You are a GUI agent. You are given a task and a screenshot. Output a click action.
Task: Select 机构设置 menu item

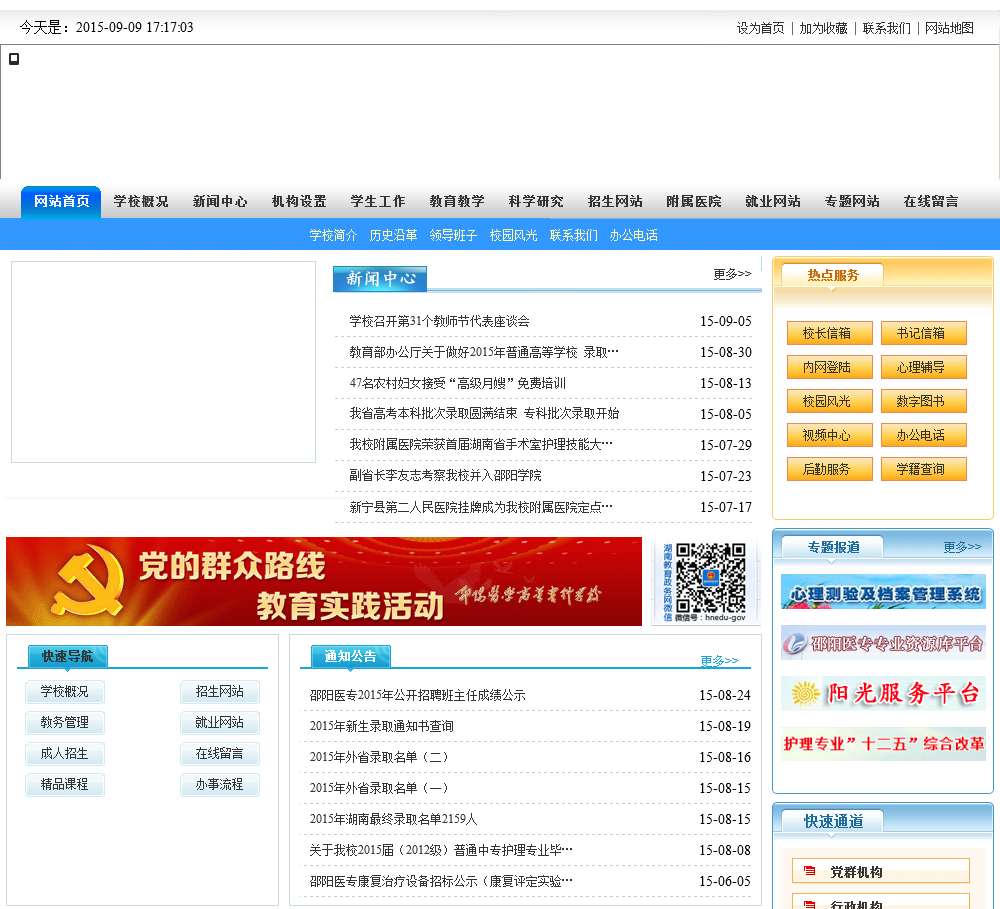point(299,202)
